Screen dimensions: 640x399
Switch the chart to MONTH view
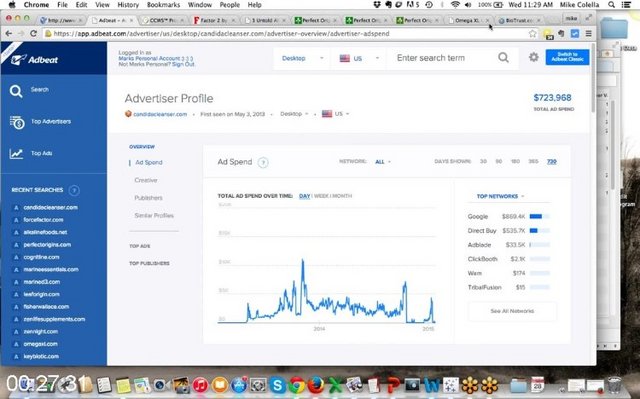point(342,196)
